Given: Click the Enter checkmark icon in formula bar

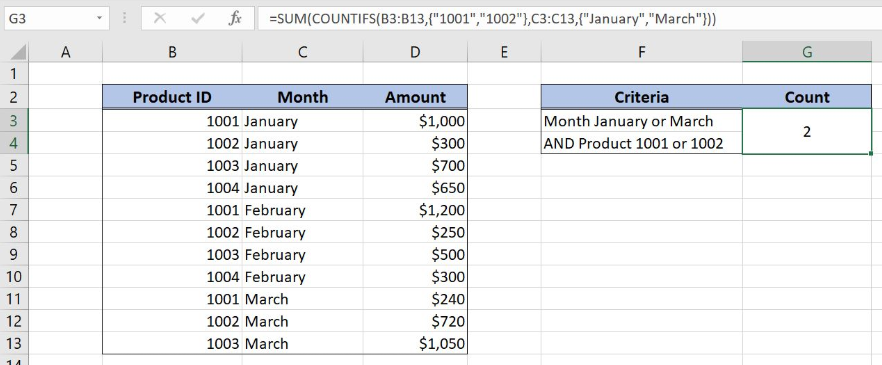Looking at the screenshot, I should [197, 19].
